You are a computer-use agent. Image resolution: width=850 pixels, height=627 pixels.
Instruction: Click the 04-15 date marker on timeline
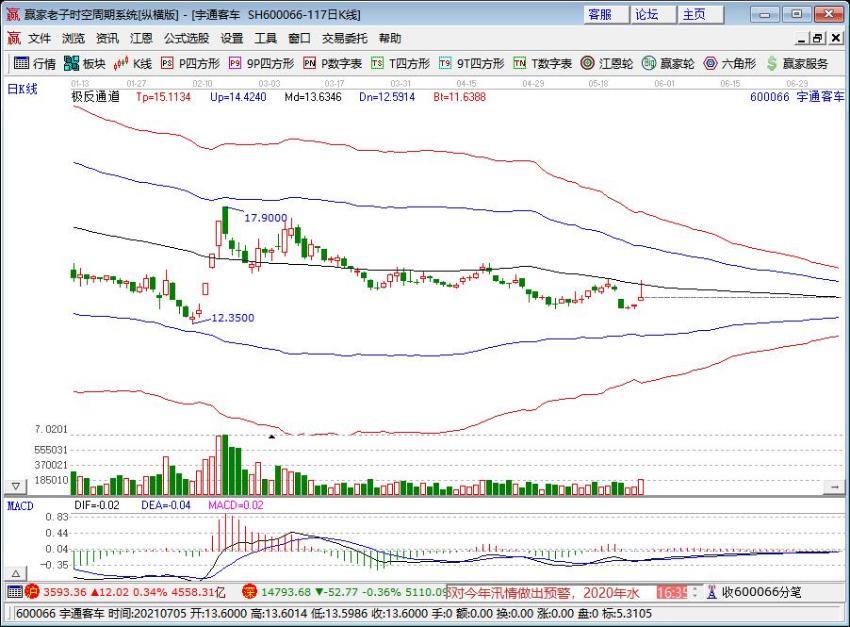[x=466, y=83]
